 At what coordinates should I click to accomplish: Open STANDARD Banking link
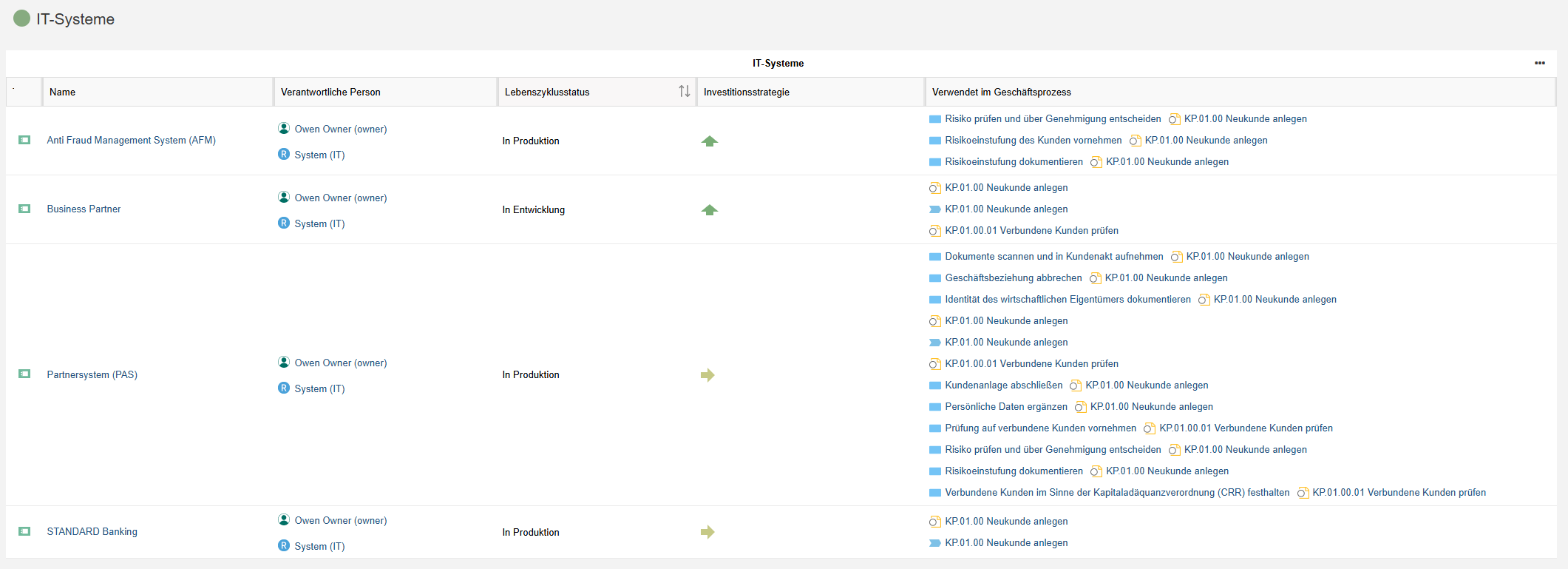pyautogui.click(x=92, y=531)
